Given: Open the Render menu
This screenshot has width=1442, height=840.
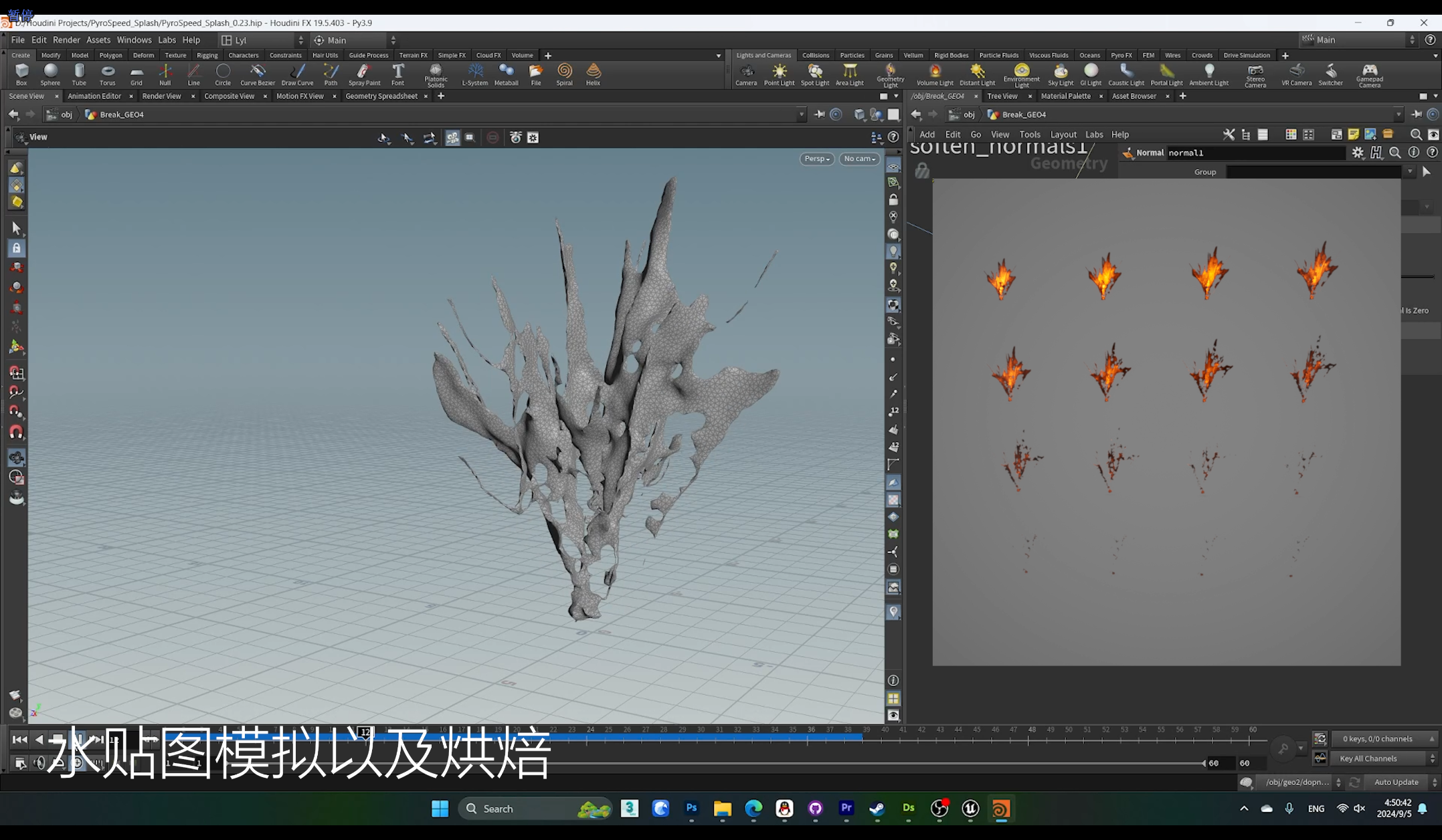Looking at the screenshot, I should click(66, 40).
